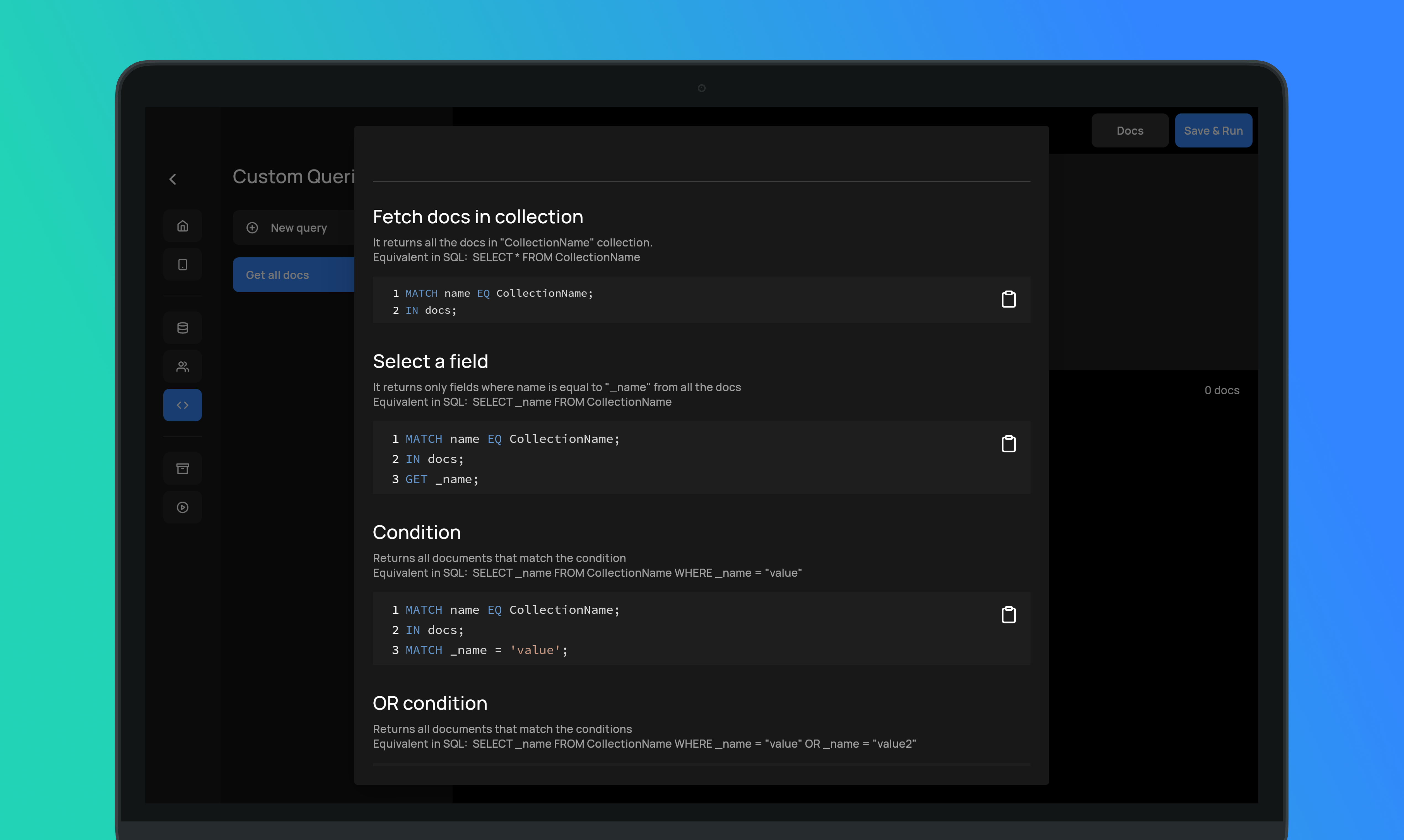
Task: Go back using the left chevron arrow
Action: click(x=173, y=179)
